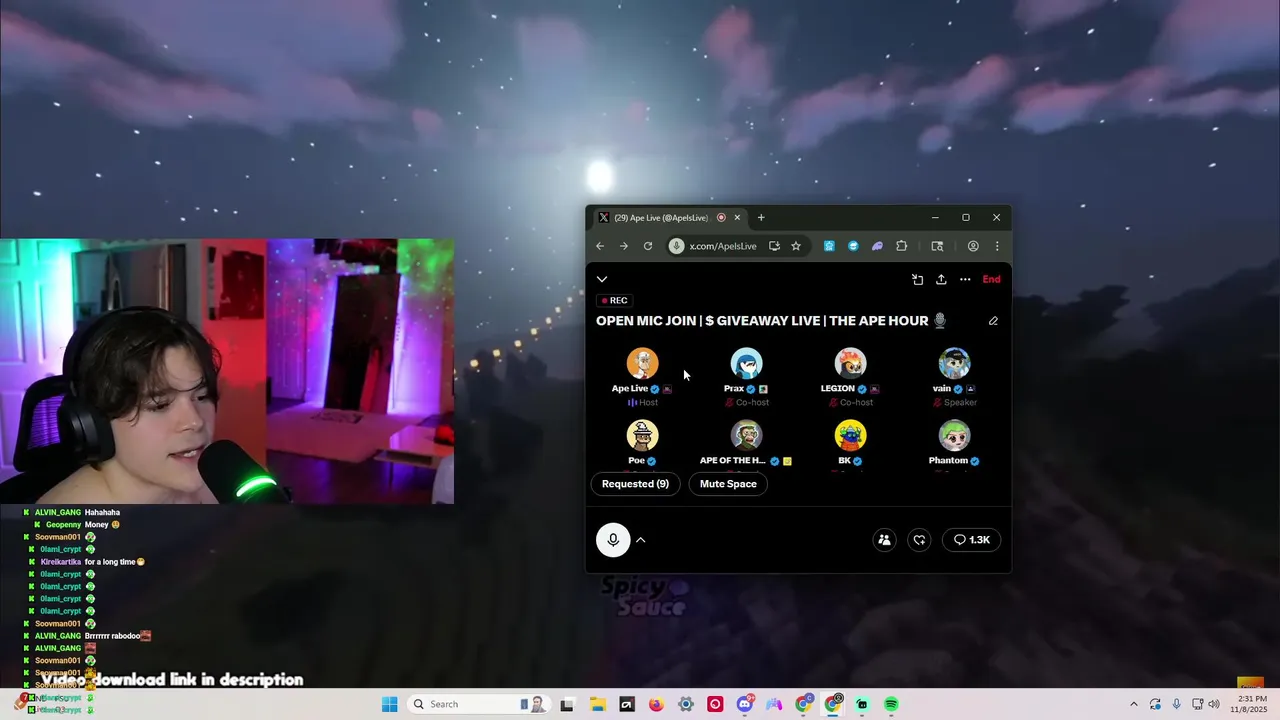The image size is (1280, 720).
Task: Open LEGION co-host avatar
Action: (850, 364)
